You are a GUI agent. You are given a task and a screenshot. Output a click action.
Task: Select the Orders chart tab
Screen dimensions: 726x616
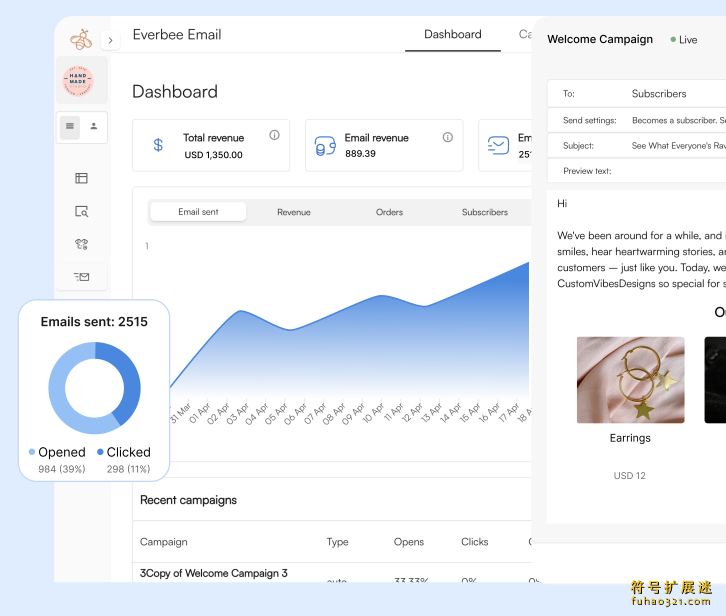(389, 212)
